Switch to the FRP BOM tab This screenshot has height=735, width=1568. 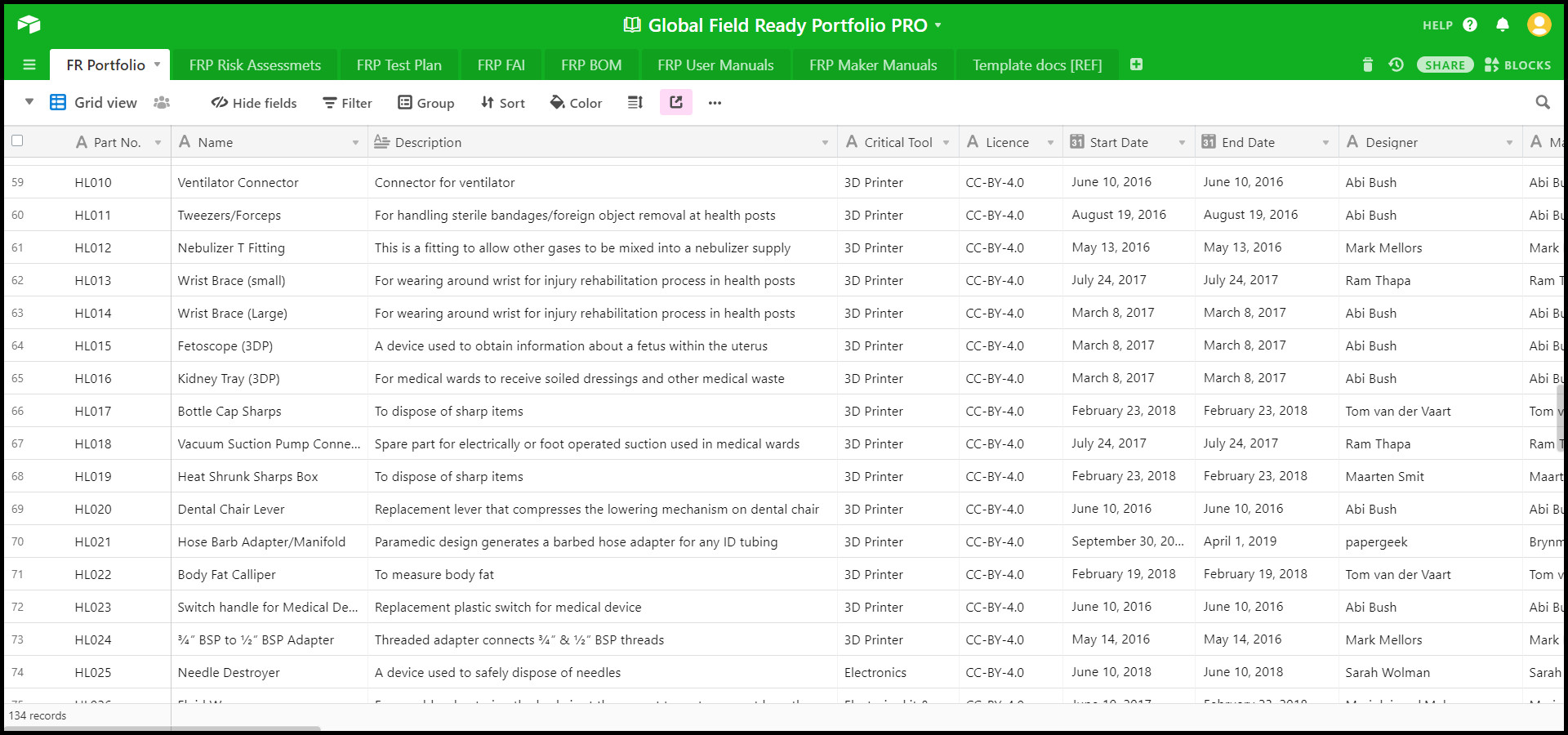pos(591,65)
